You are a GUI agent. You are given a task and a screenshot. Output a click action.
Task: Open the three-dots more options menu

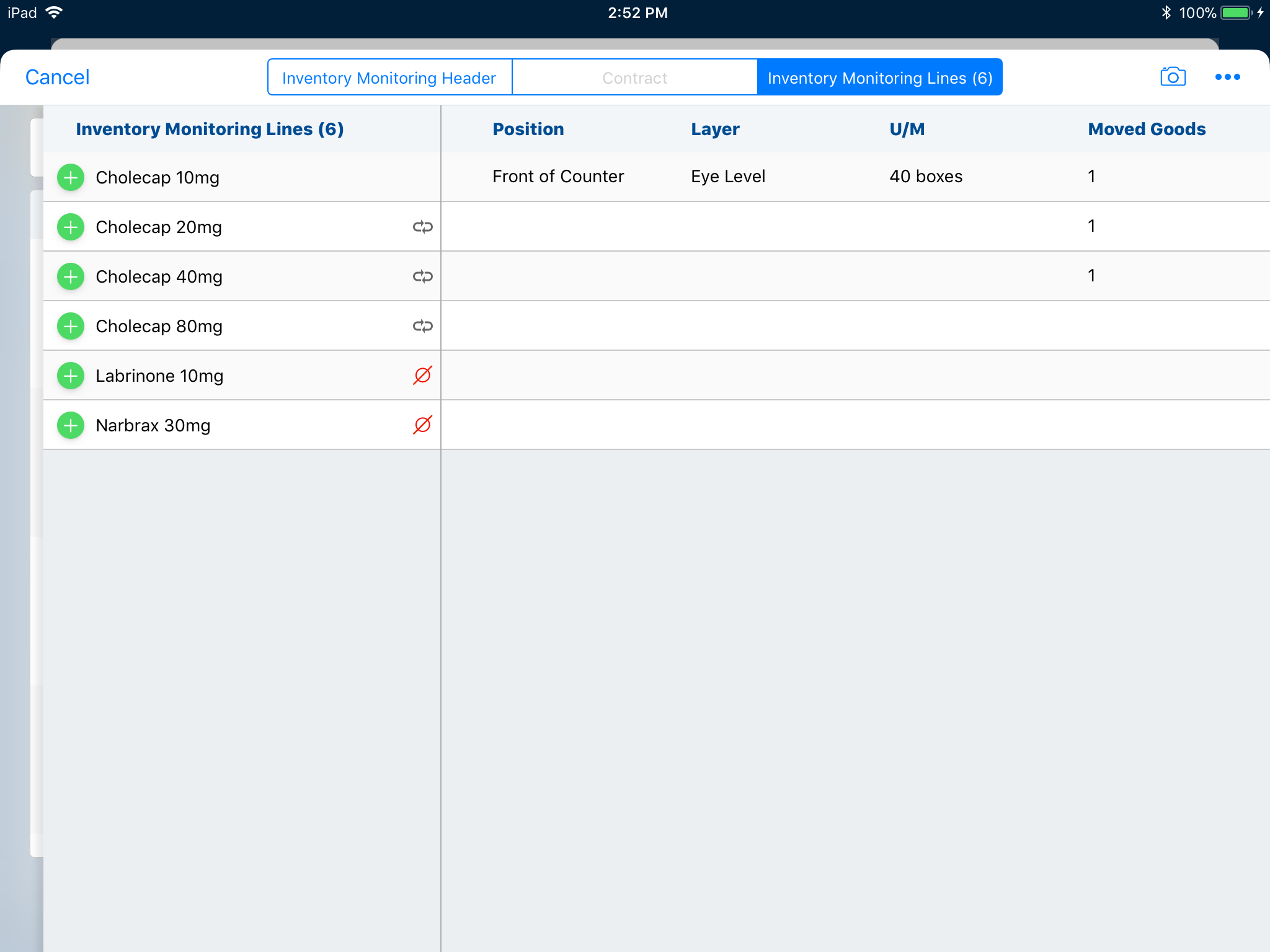pyautogui.click(x=1227, y=77)
